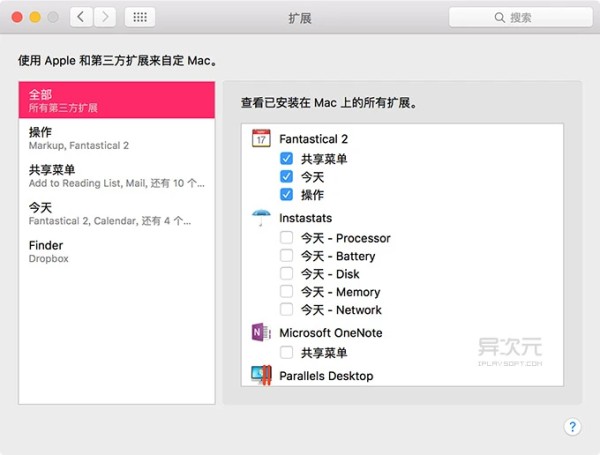Select Finder category in sidebar
The width and height of the screenshot is (600, 455).
(117, 251)
